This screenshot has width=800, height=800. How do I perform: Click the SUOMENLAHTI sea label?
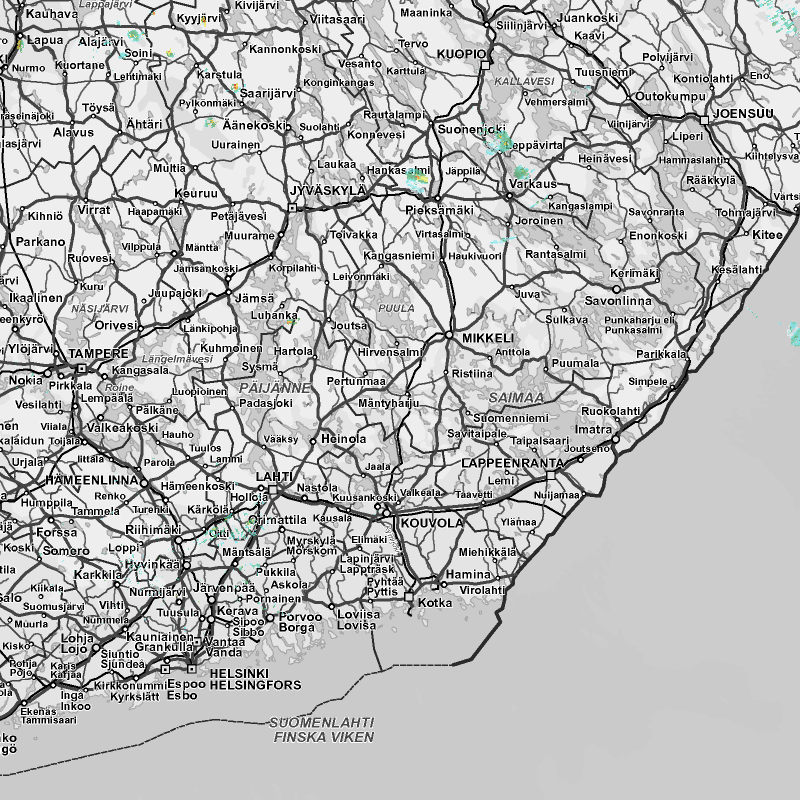(321, 722)
